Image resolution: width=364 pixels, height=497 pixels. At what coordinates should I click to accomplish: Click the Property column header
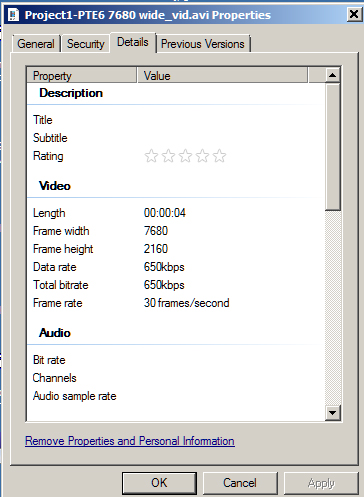pos(82,75)
